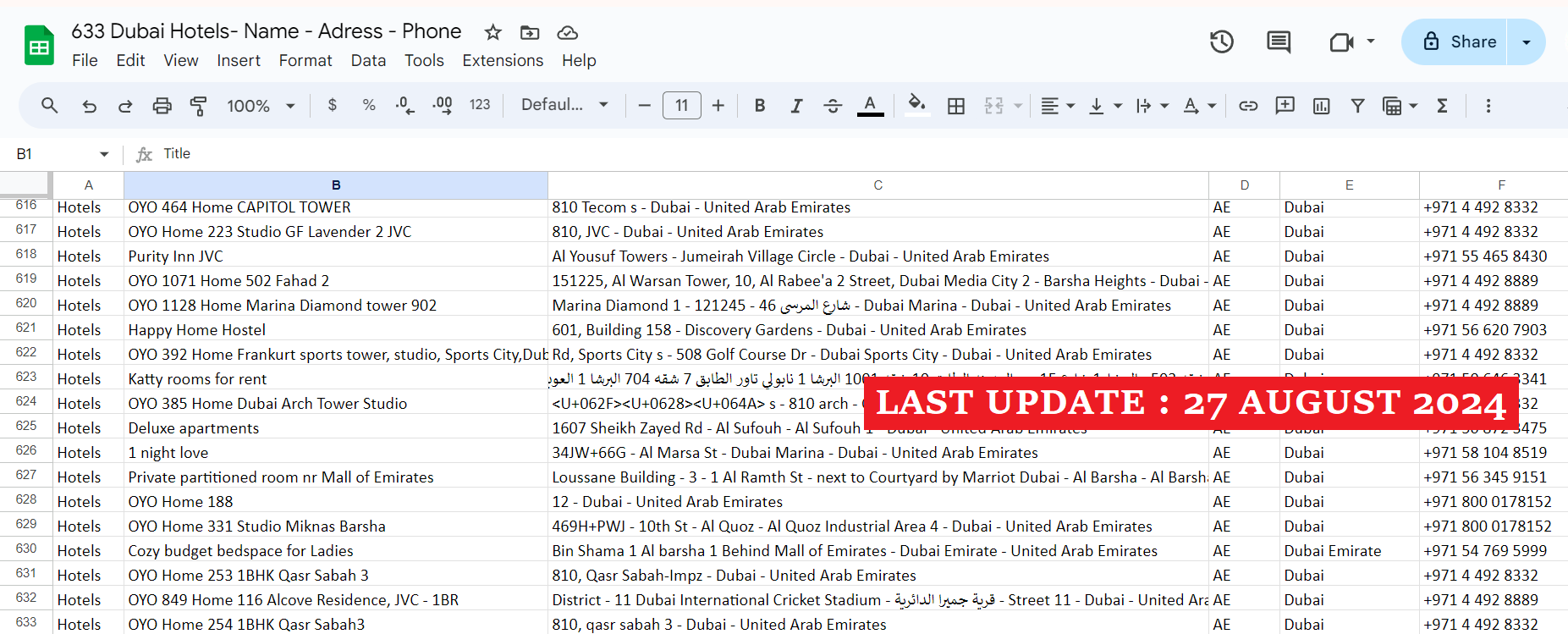The image size is (1568, 634).
Task: Merge cells icon
Action: click(994, 106)
